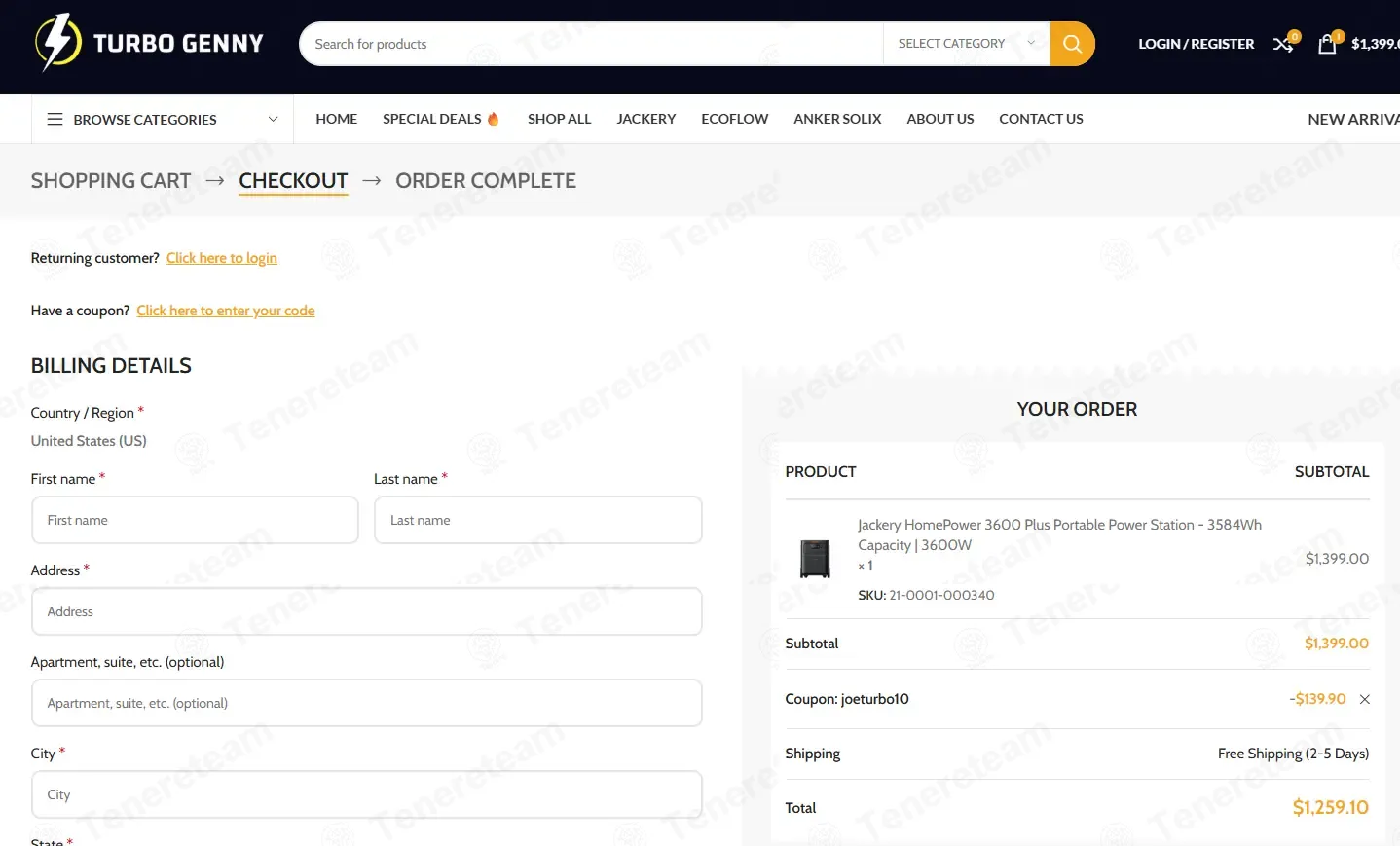Image resolution: width=1400 pixels, height=846 pixels.
Task: Click 'Click here to login' link
Action: [222, 258]
